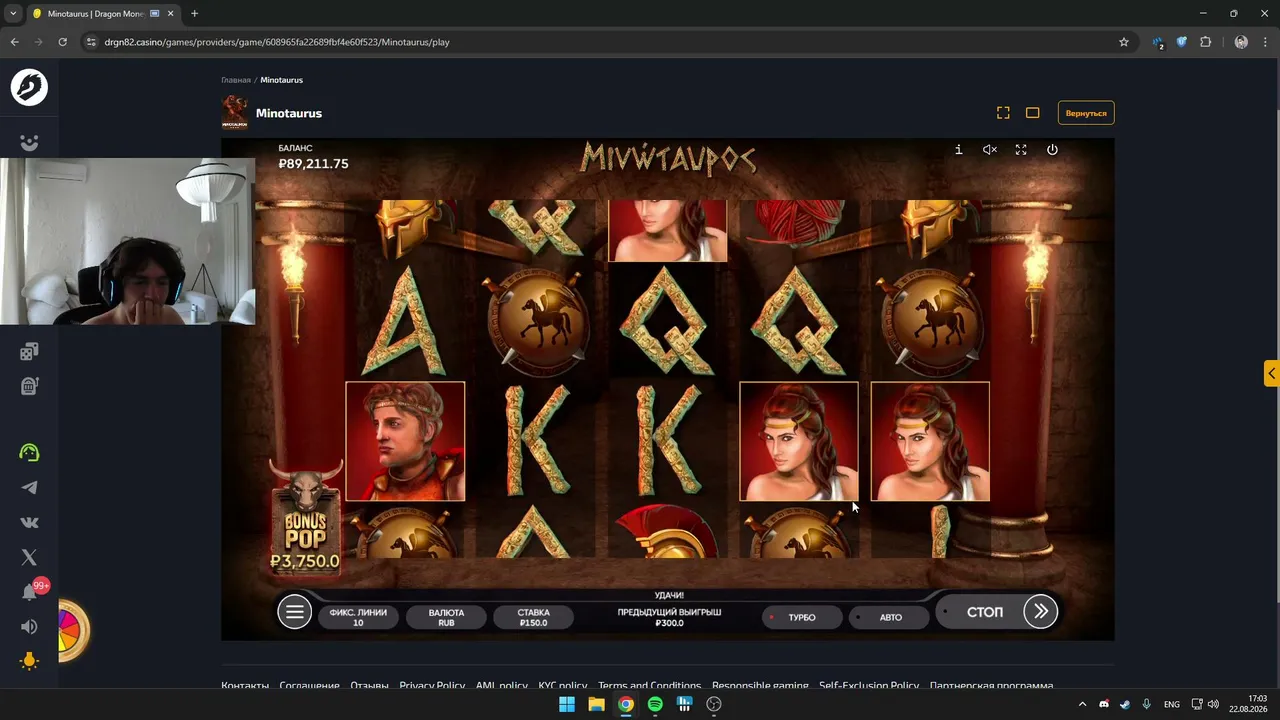Open the Отзывы footer link
The height and width of the screenshot is (720, 1280).
point(369,686)
